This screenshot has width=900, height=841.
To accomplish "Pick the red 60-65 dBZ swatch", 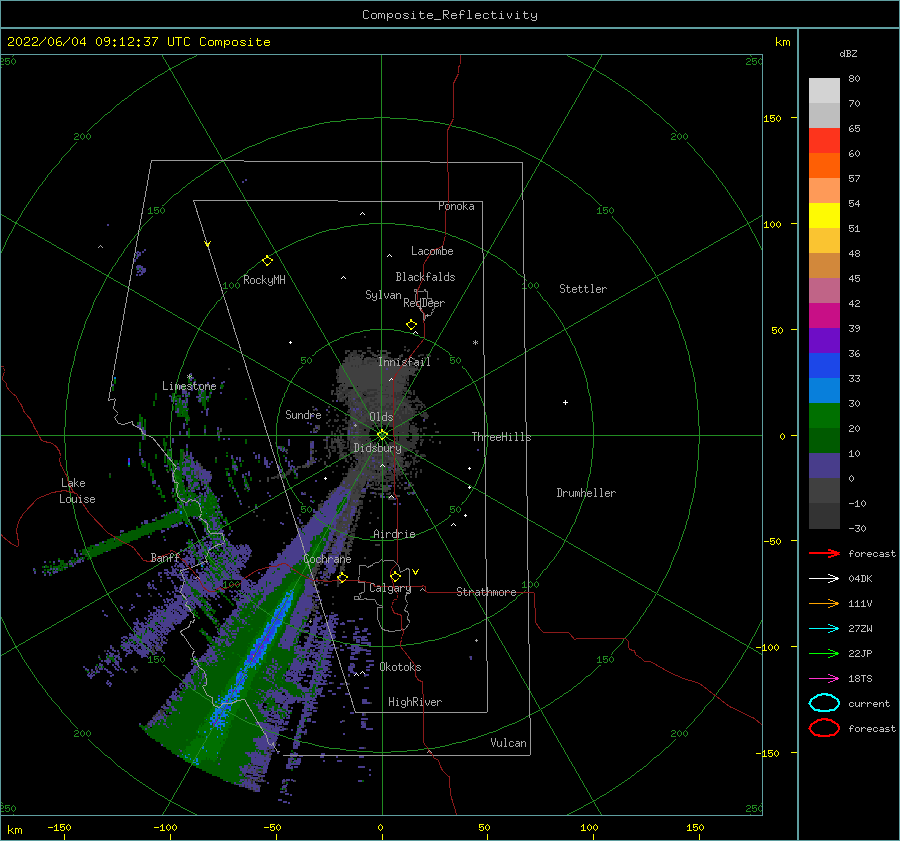I will pos(824,141).
